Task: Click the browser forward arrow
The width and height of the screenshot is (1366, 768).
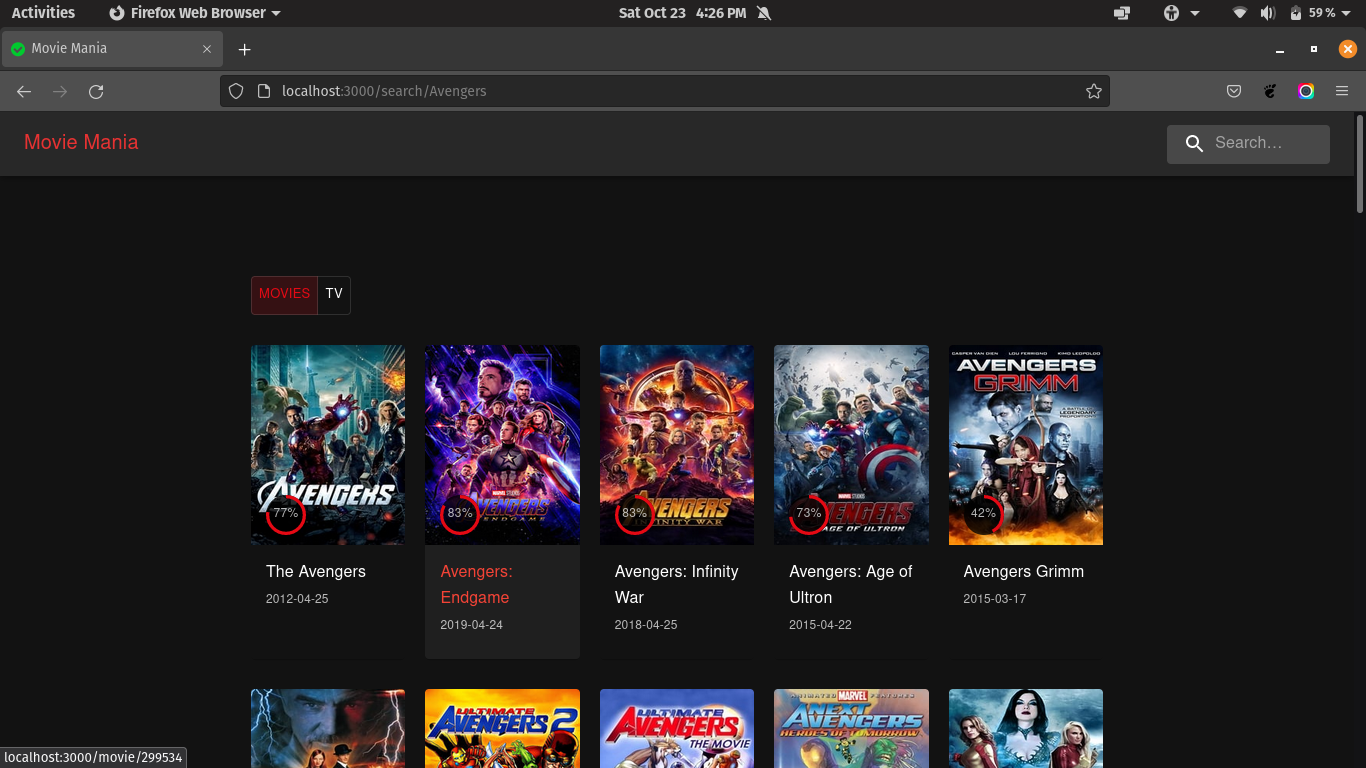Action: (x=60, y=91)
